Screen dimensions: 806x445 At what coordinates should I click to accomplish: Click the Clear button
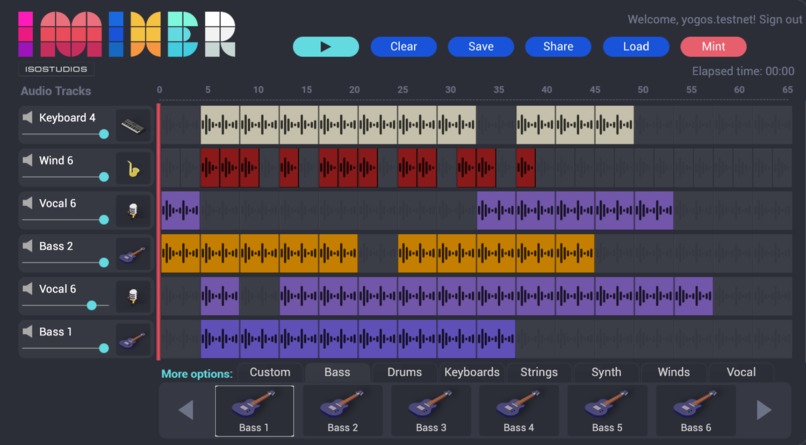404,47
